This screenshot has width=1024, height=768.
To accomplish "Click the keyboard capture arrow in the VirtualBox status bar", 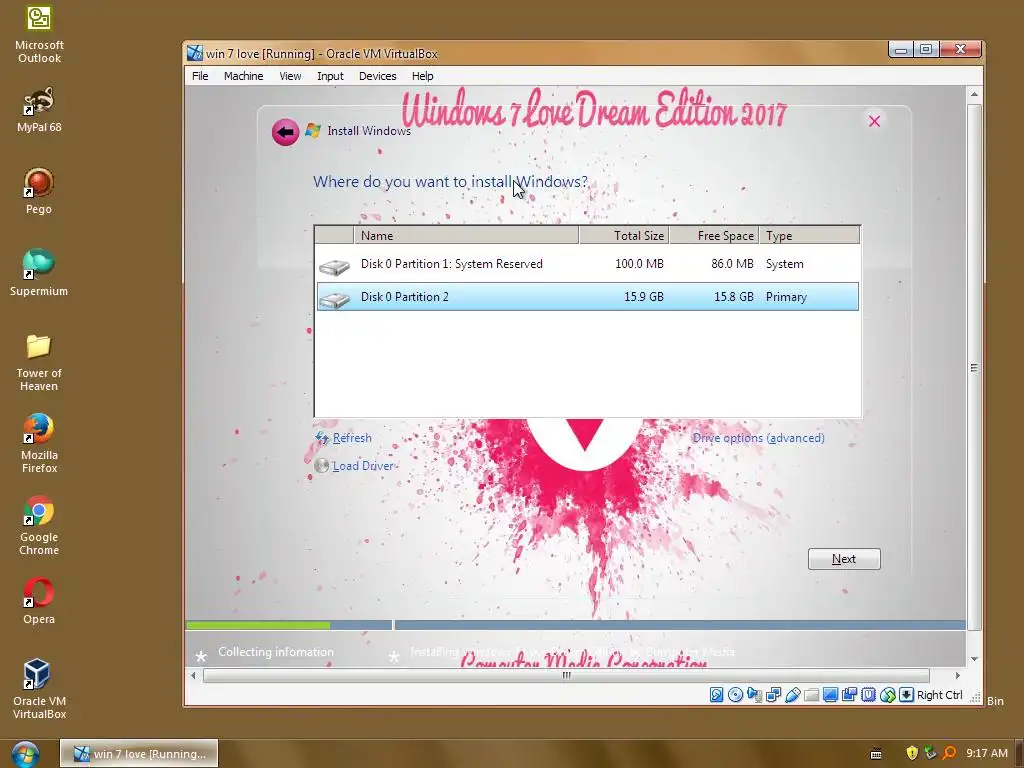I will tap(906, 695).
